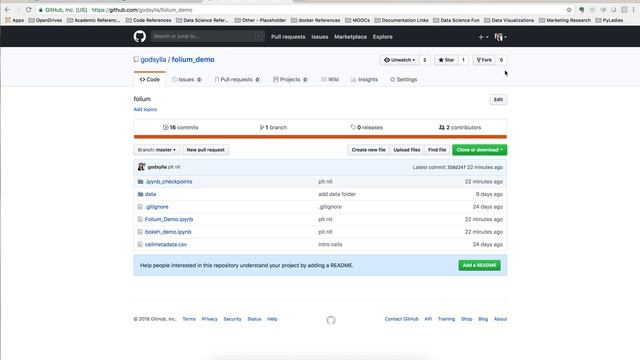Screen dimensions: 640x360
Task: Open the Insights tab
Action: coord(364,80)
